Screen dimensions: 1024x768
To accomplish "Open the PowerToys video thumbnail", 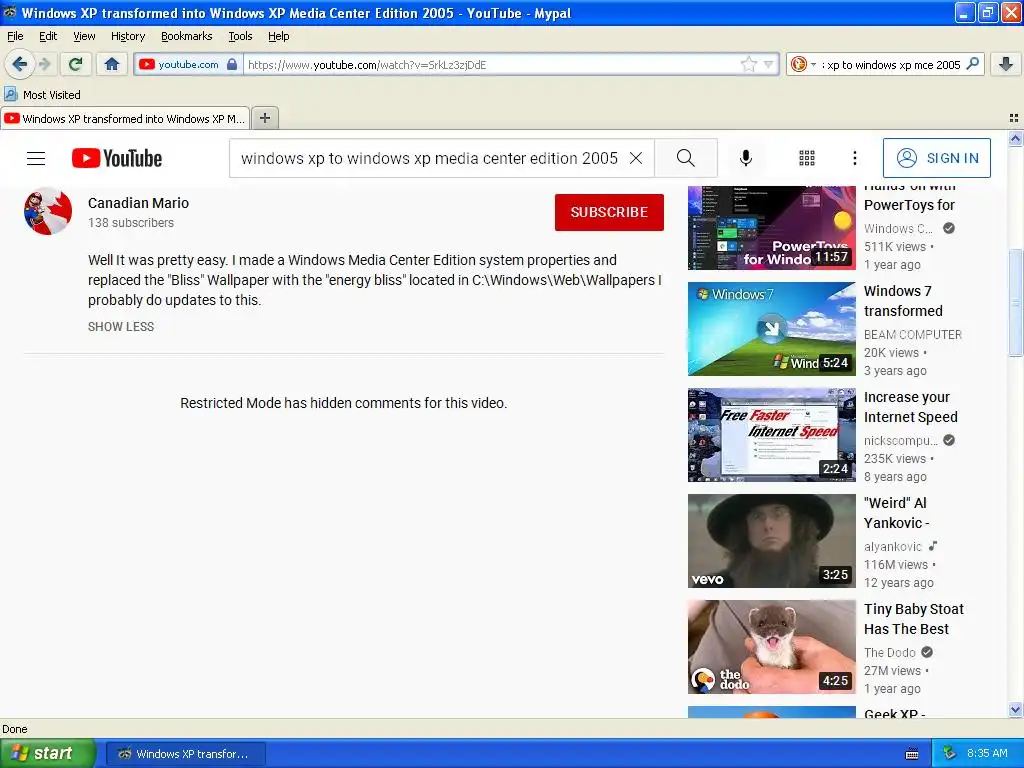I will pos(771,228).
